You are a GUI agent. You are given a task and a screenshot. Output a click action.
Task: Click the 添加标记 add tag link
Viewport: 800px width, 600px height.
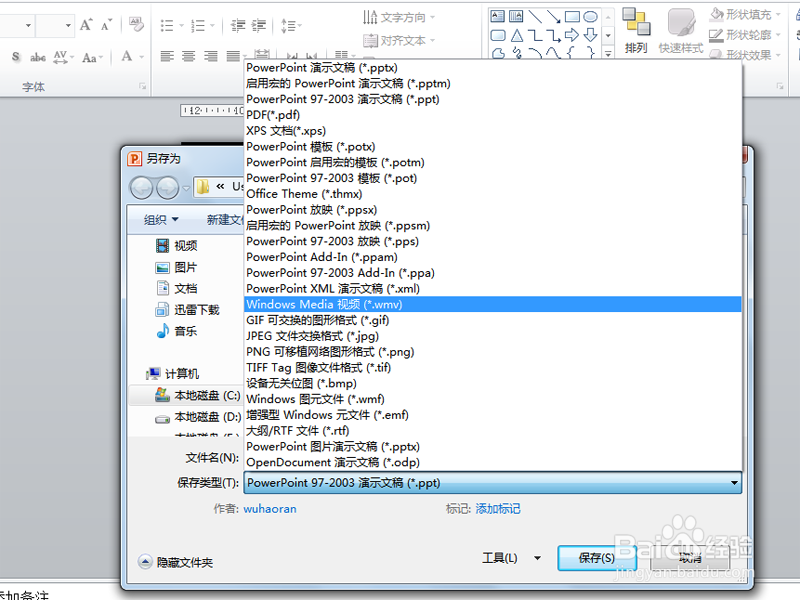498,509
